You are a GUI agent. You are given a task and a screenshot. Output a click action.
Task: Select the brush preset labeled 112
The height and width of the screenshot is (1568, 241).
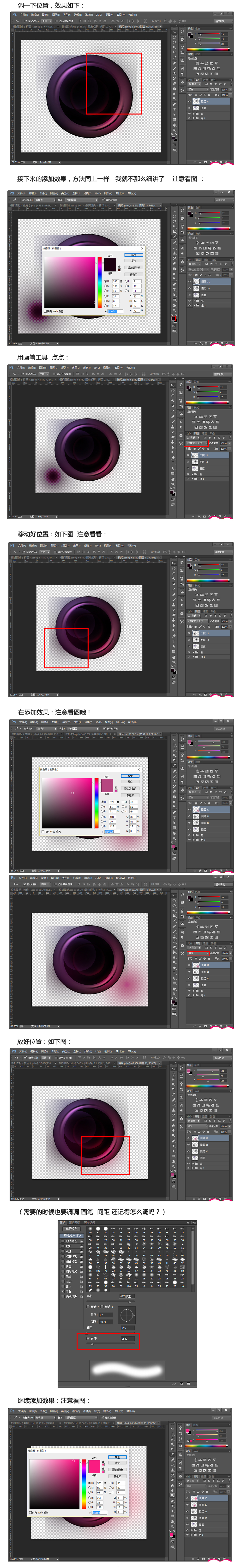[x=175, y=1253]
